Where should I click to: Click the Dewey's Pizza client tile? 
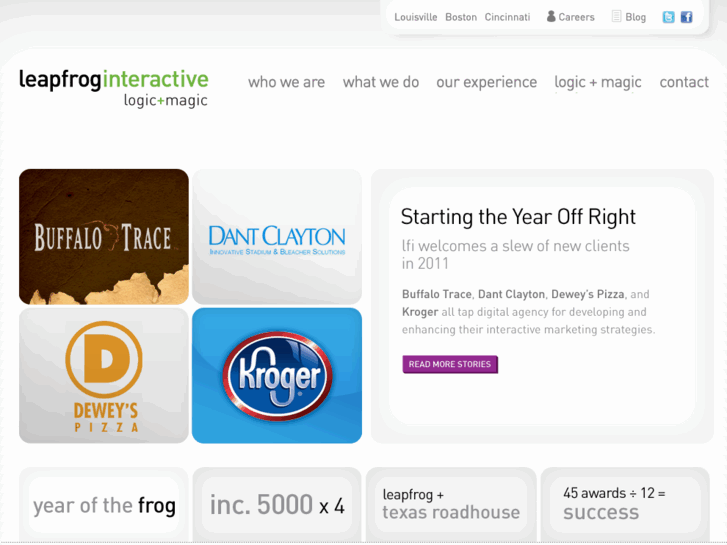point(104,375)
